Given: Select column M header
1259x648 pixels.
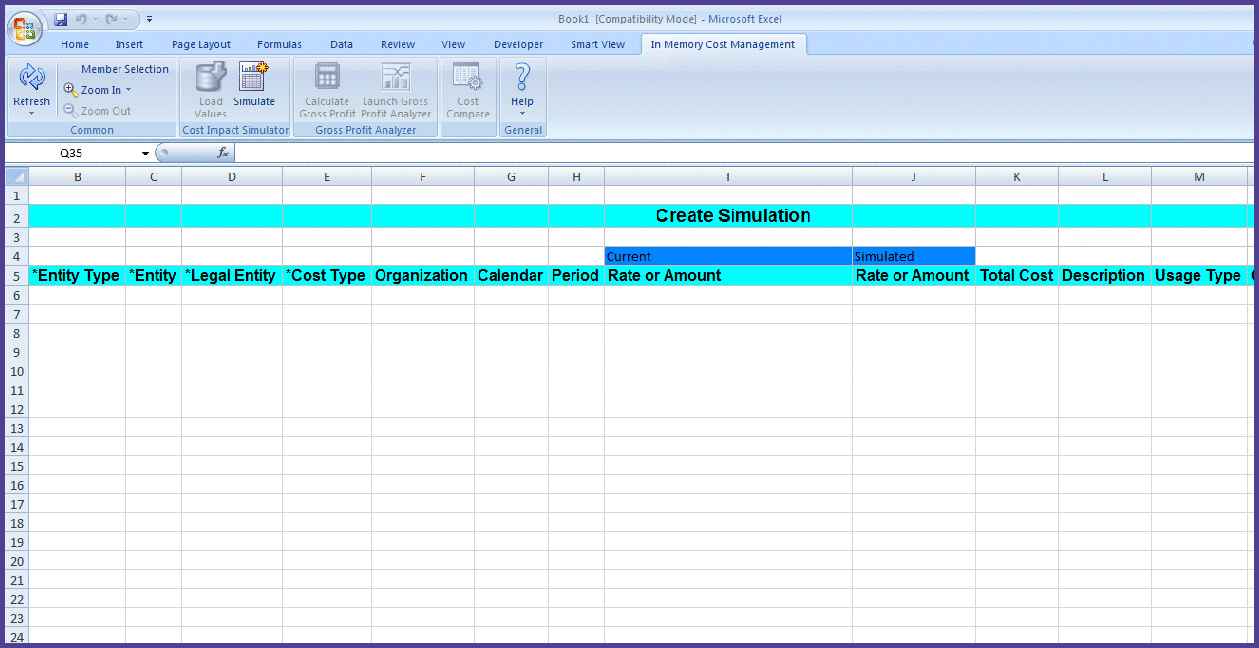Looking at the screenshot, I should [1199, 177].
